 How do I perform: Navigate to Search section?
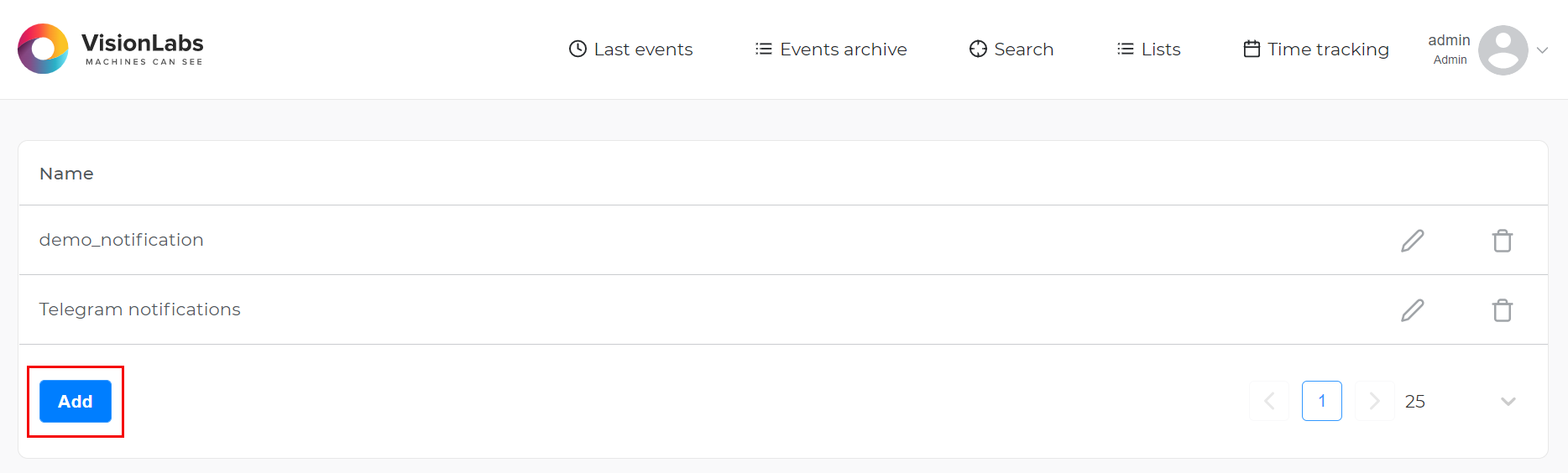1011,49
